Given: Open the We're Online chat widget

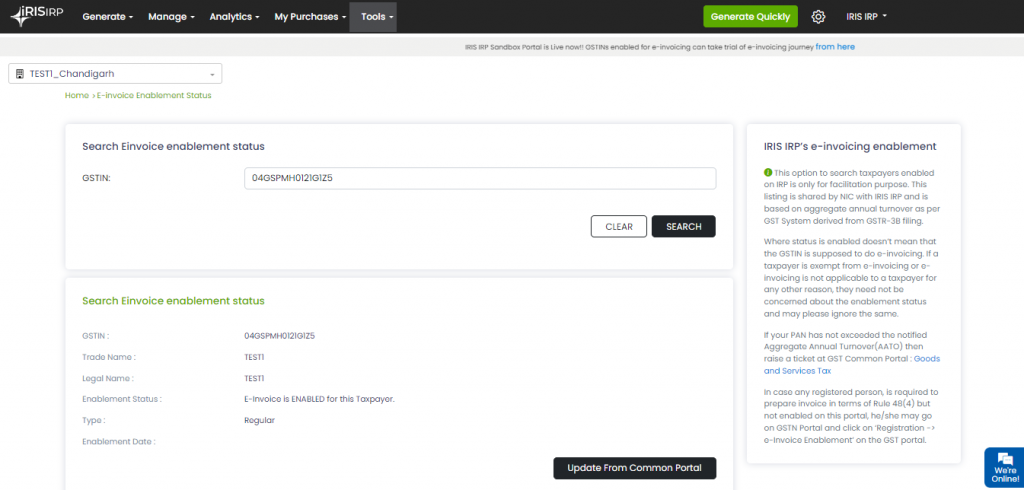Looking at the screenshot, I should point(1003,468).
